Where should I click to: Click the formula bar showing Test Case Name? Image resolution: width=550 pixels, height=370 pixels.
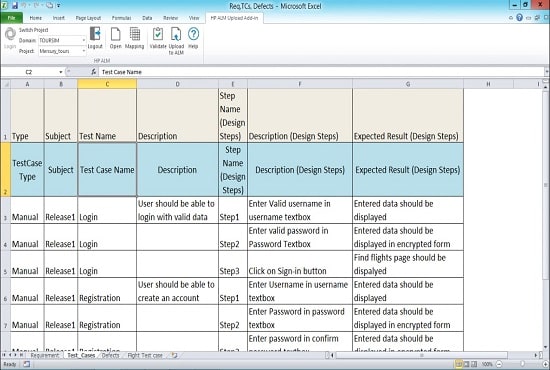(321, 72)
